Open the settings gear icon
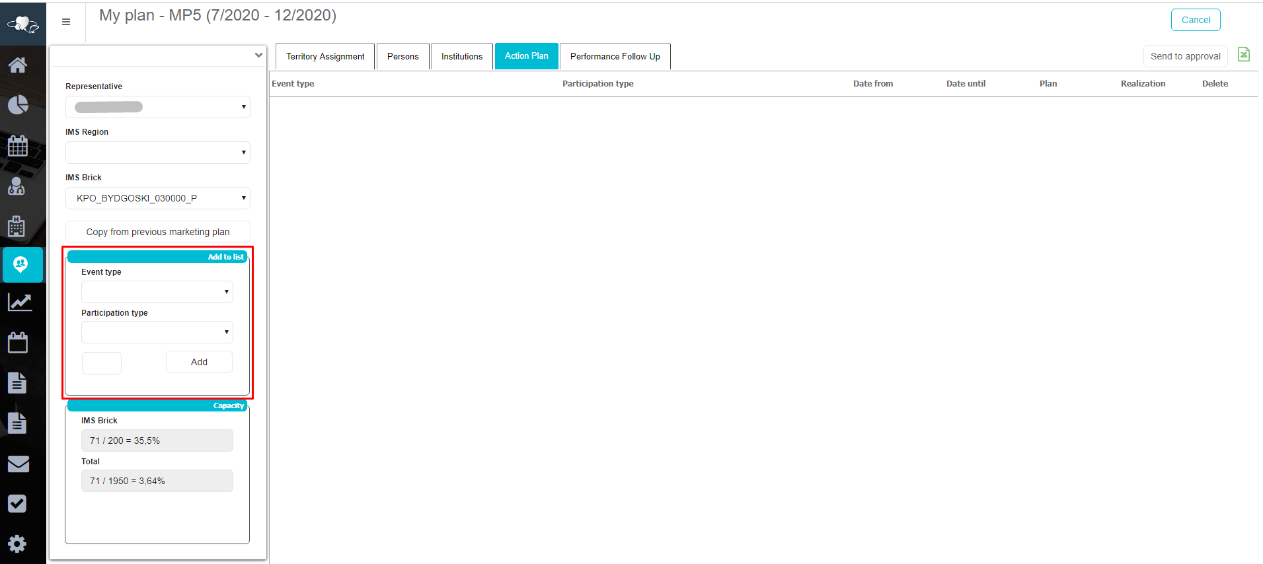The width and height of the screenshot is (1263, 564). pyautogui.click(x=17, y=544)
